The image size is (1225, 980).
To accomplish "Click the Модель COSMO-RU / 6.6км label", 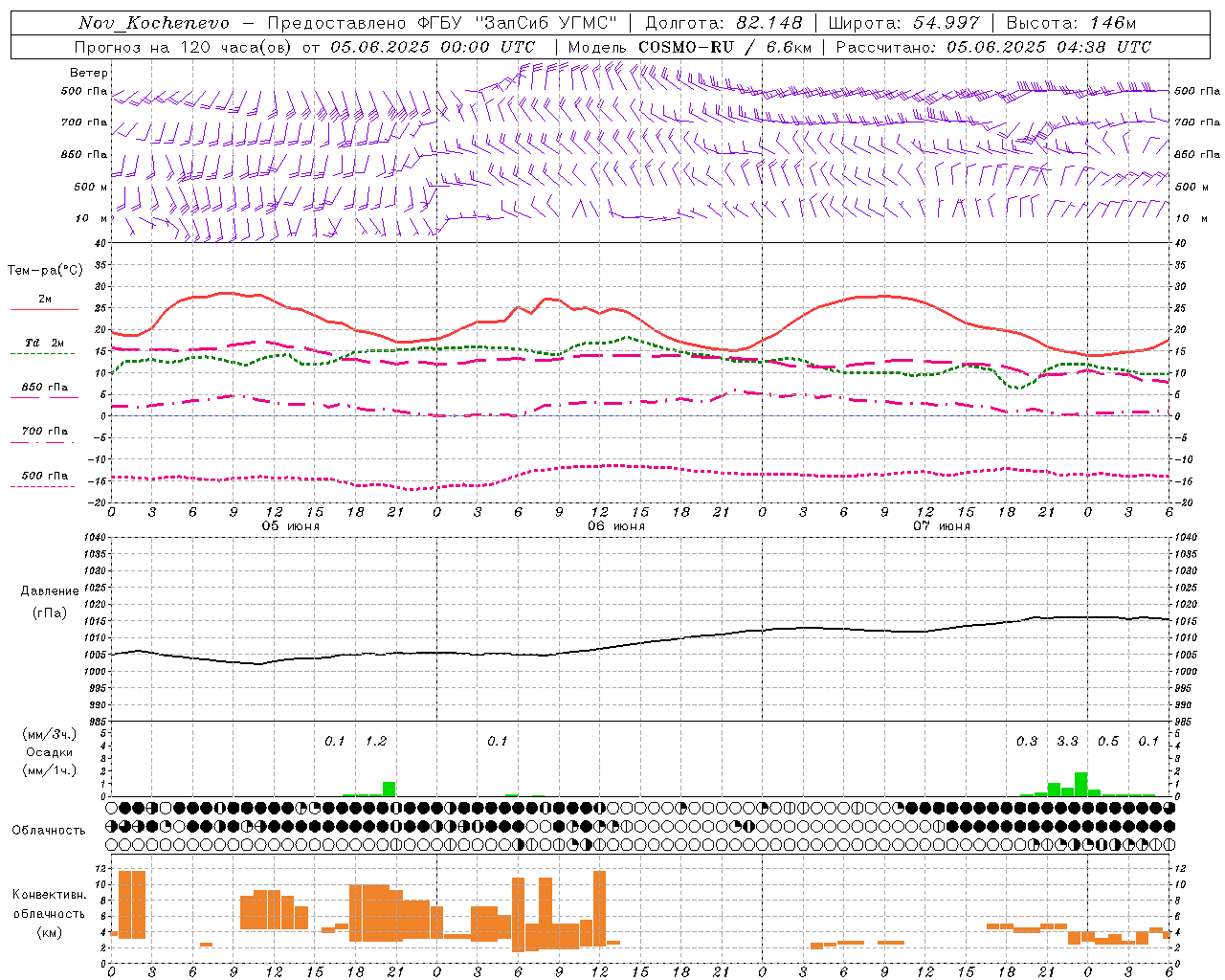I will 690,47.
